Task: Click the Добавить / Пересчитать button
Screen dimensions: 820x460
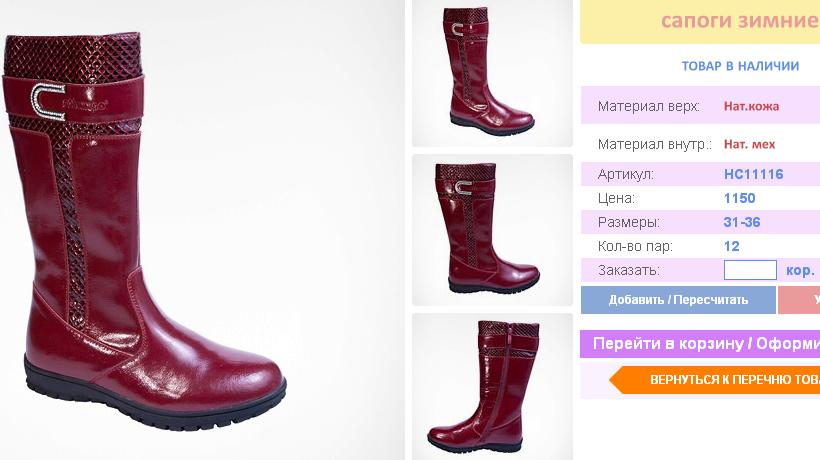Action: tap(678, 300)
